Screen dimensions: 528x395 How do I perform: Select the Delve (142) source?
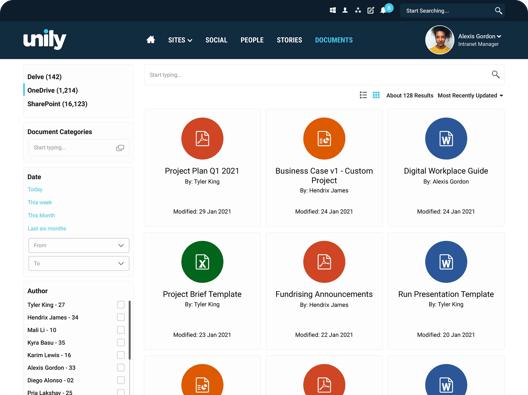[44, 77]
